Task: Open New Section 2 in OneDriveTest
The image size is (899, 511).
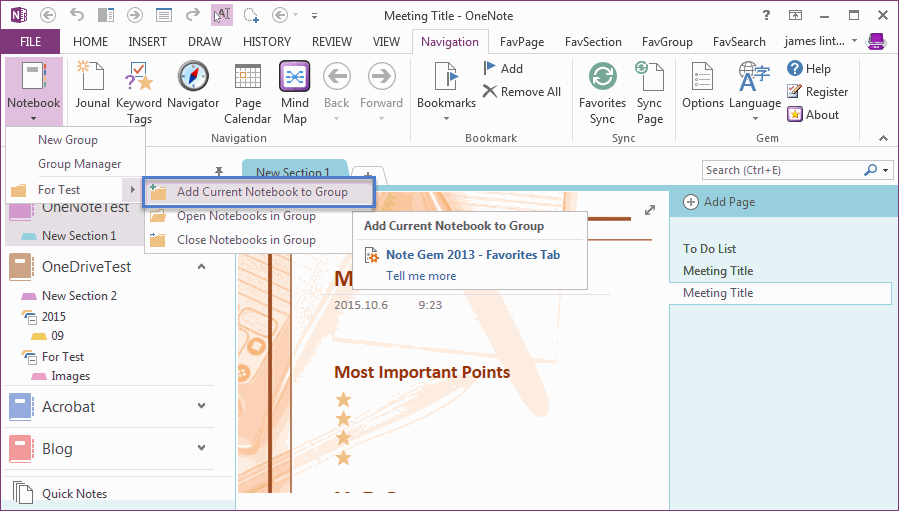Action: click(x=79, y=296)
